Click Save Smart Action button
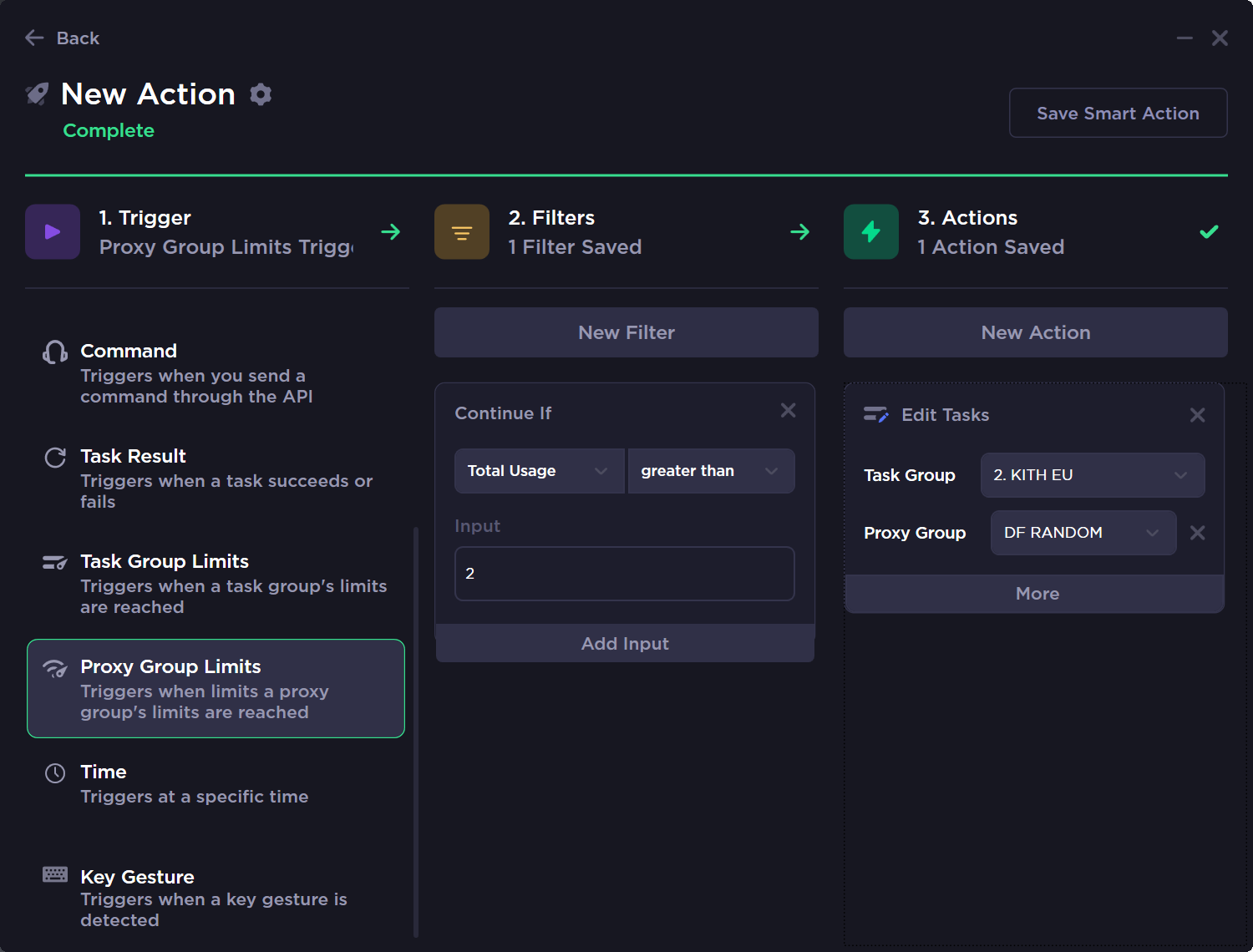 1118,113
